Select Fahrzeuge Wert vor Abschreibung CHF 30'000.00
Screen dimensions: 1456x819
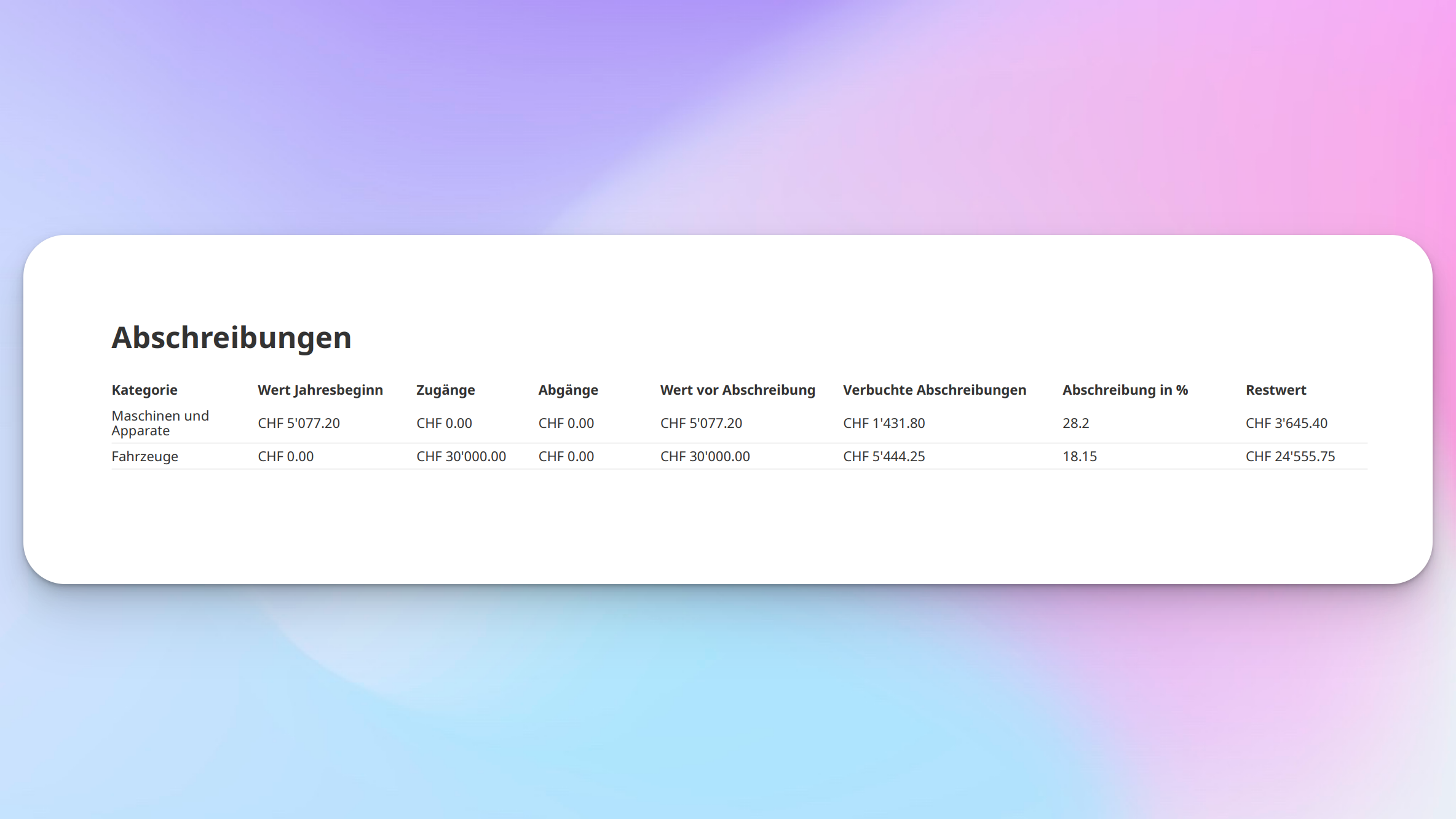pos(705,456)
